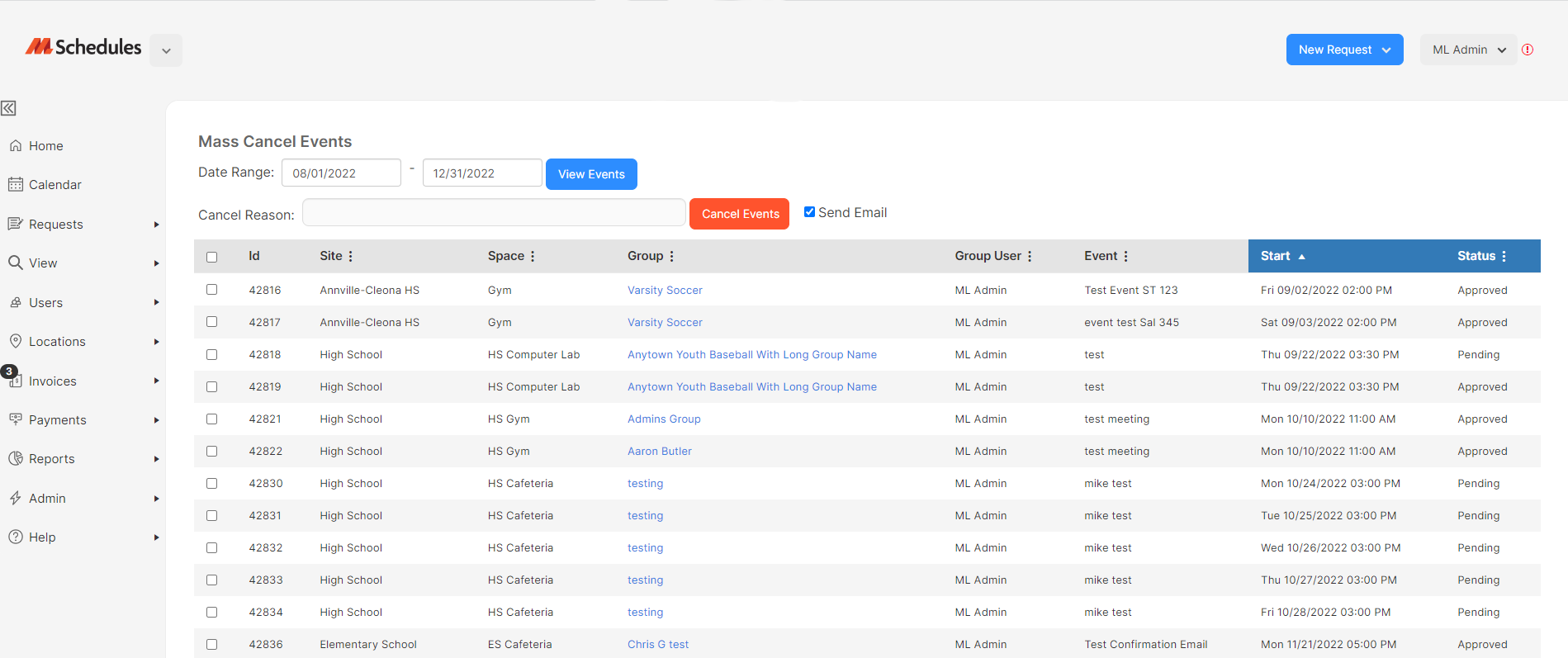The width and height of the screenshot is (1568, 658).
Task: Click the 'event test Sal 345' cell
Action: pos(1131,322)
